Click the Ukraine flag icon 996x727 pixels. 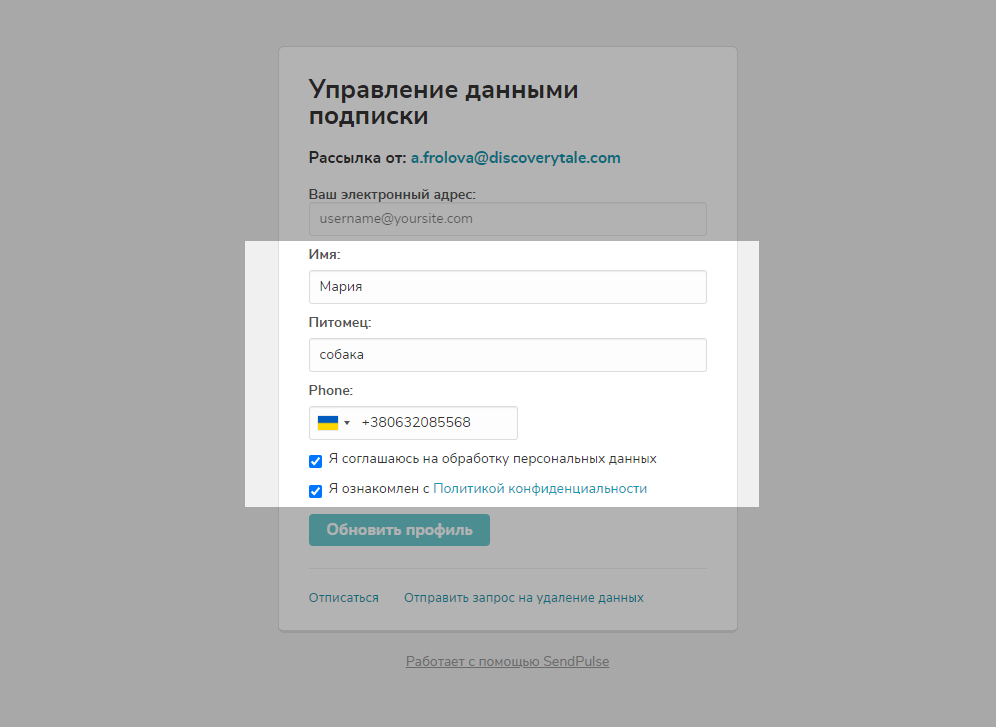pyautogui.click(x=327, y=423)
